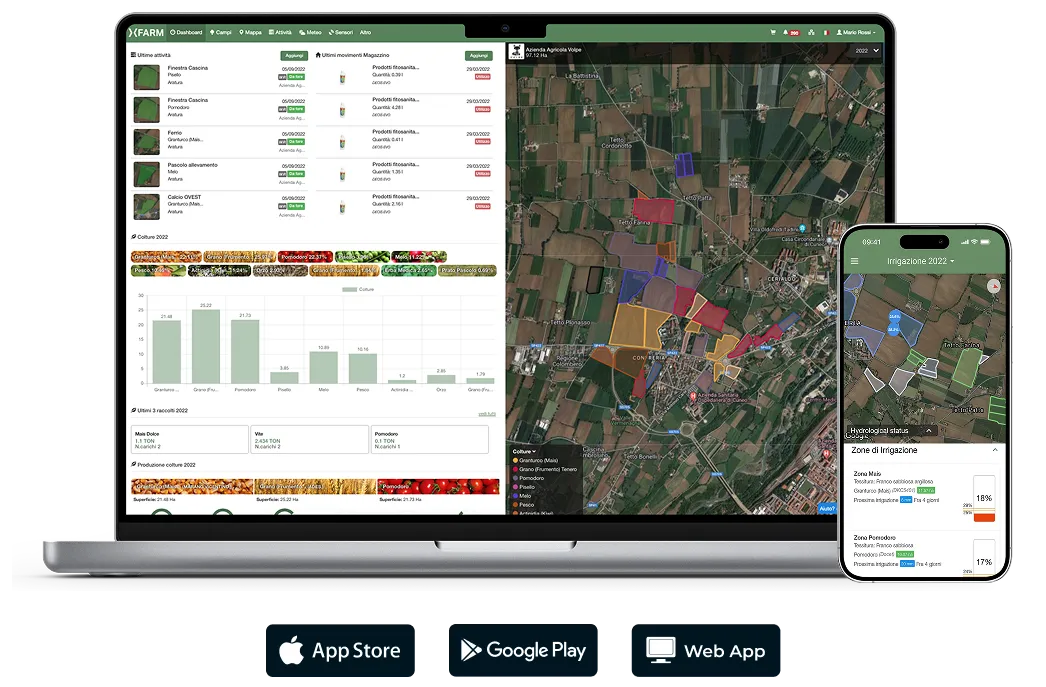
Task: Click the xFarm logo
Action: pyautogui.click(x=146, y=32)
